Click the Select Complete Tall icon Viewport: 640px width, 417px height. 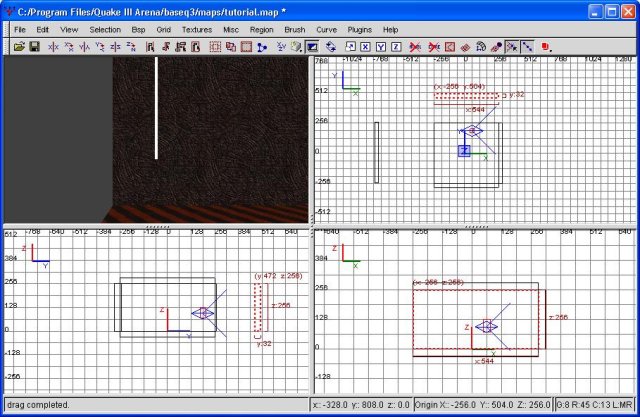tap(150, 47)
